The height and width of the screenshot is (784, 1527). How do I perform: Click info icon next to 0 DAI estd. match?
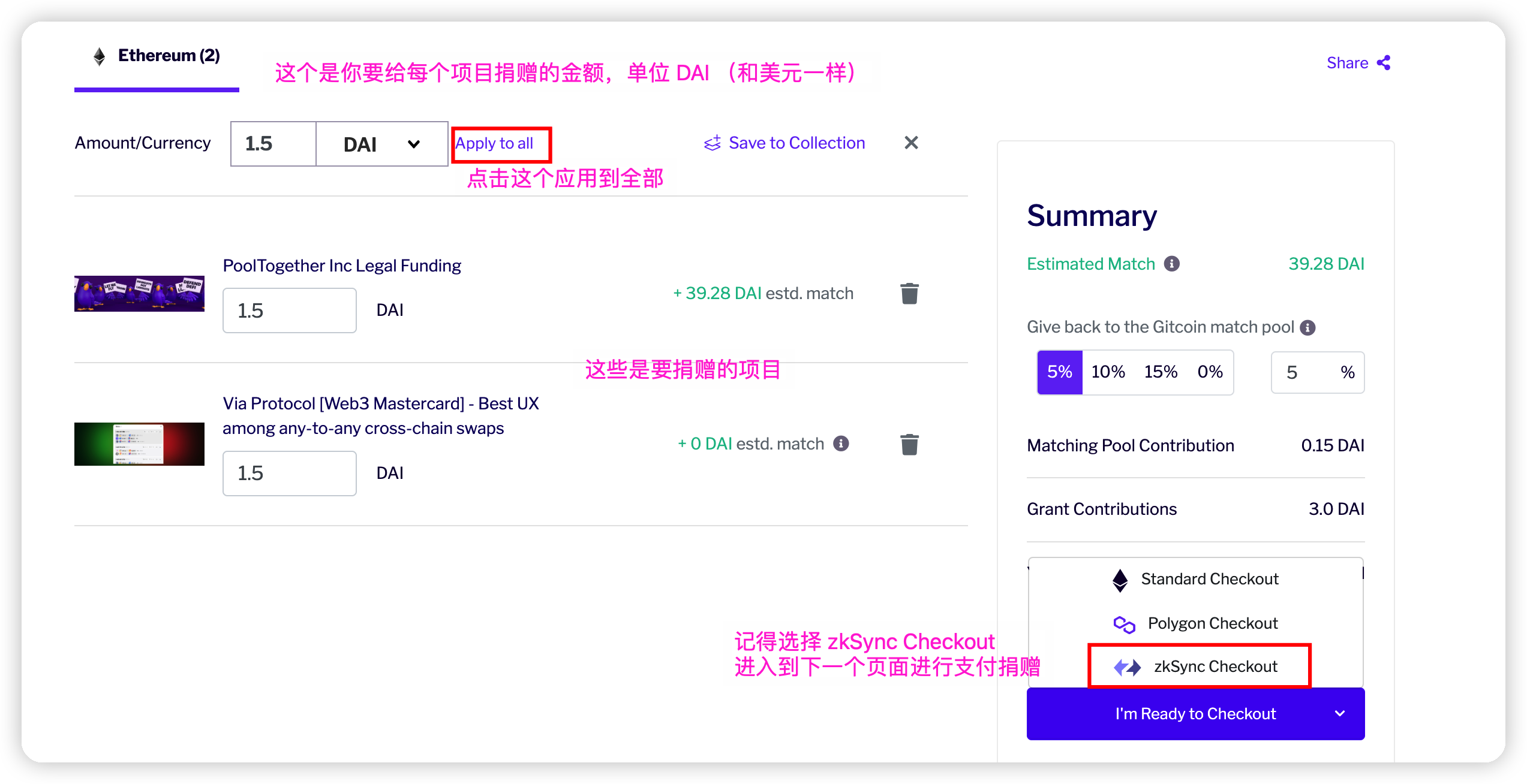point(841,444)
